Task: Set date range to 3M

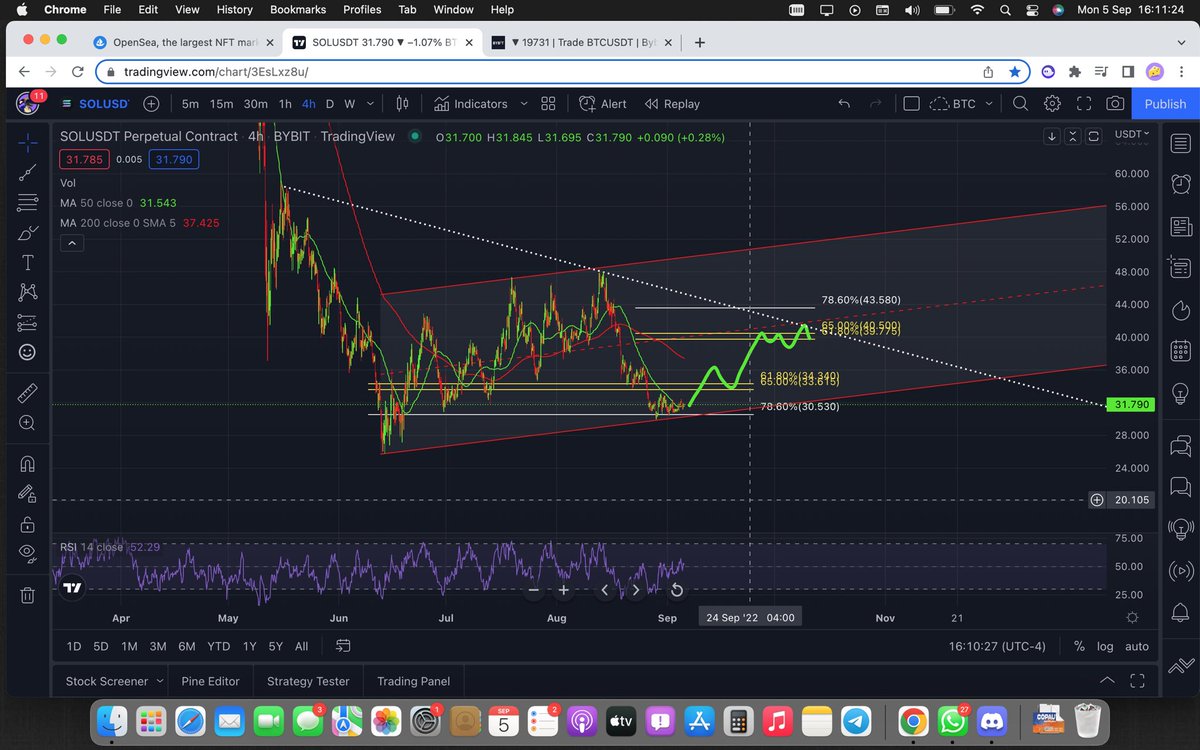Action: [x=158, y=646]
